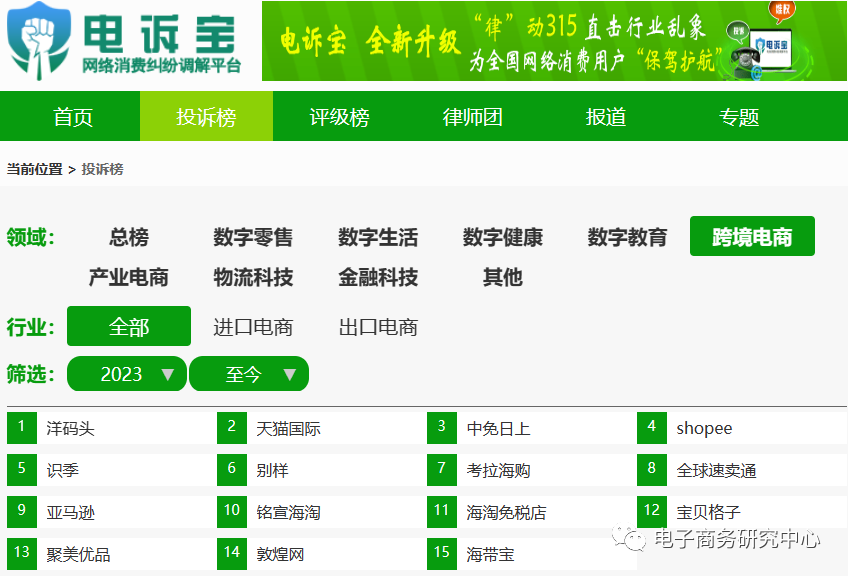
Task: Select the 跨境电商 domain filter button
Action: [x=752, y=236]
